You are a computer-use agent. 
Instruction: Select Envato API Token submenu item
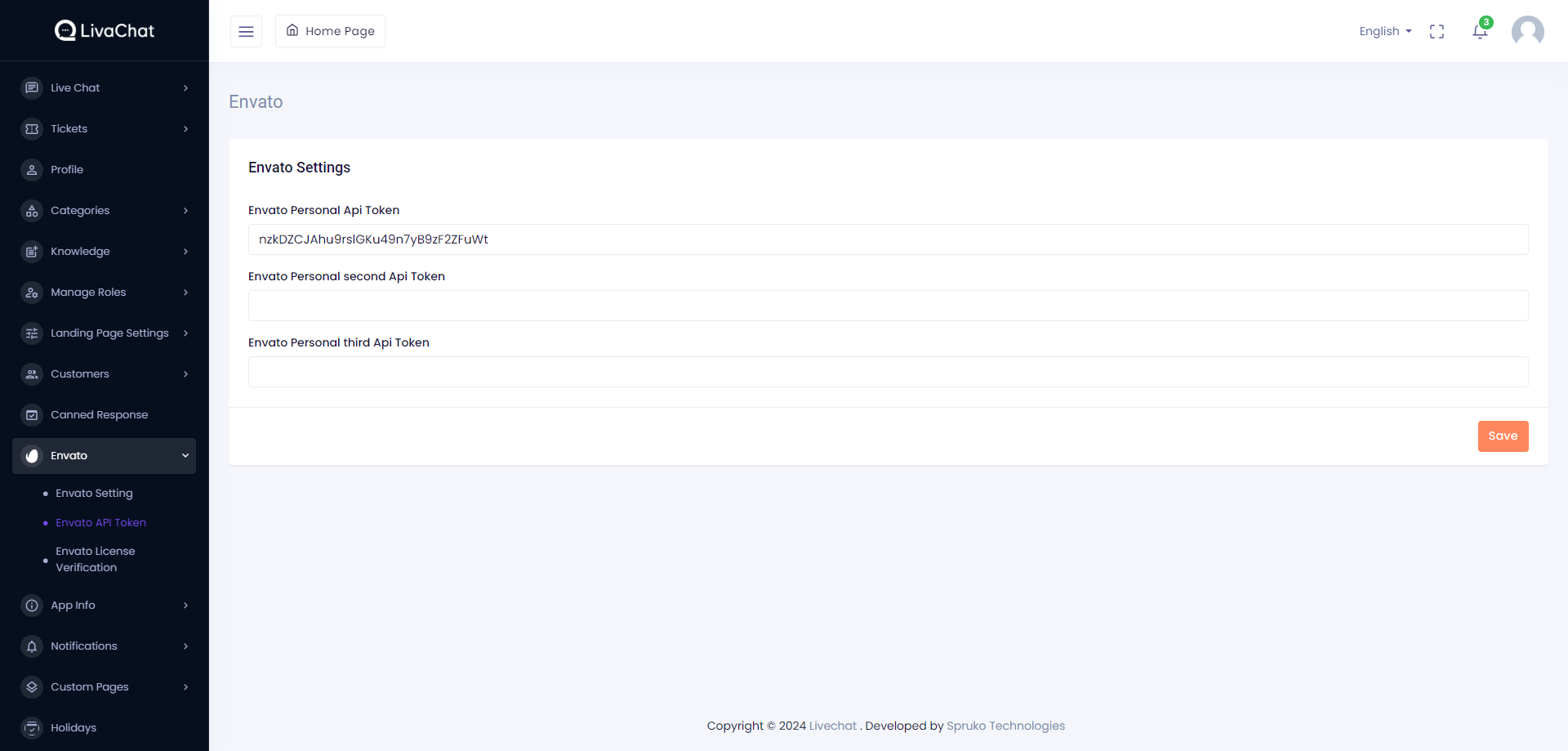point(100,522)
